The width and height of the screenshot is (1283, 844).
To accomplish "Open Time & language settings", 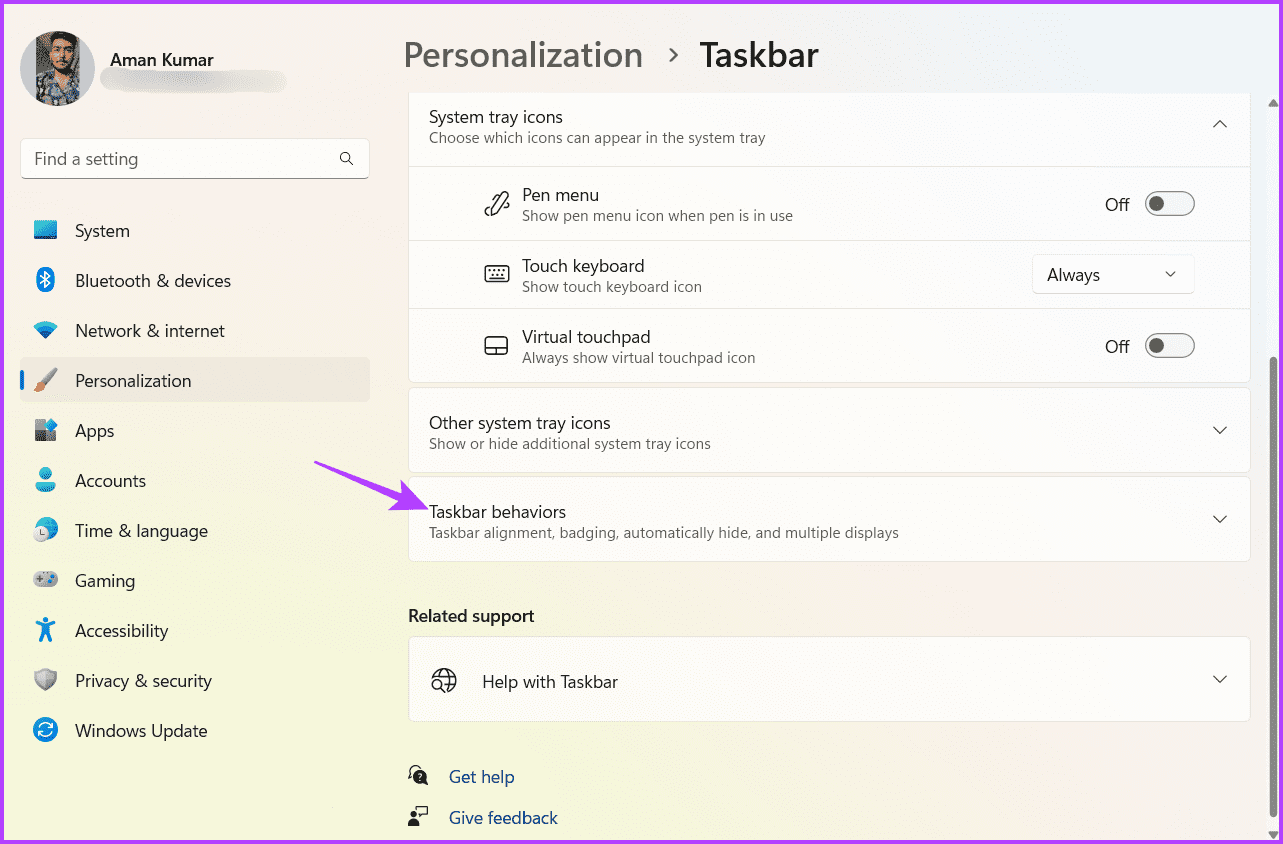I will (x=195, y=531).
